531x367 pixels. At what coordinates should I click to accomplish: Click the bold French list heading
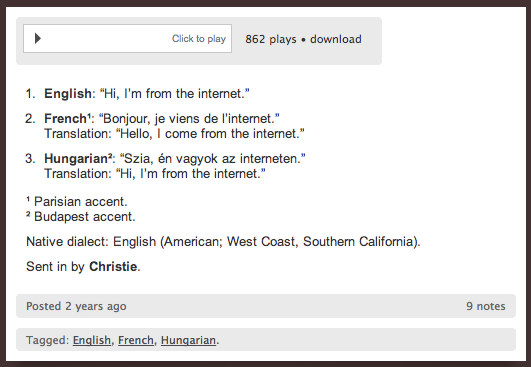coord(67,118)
